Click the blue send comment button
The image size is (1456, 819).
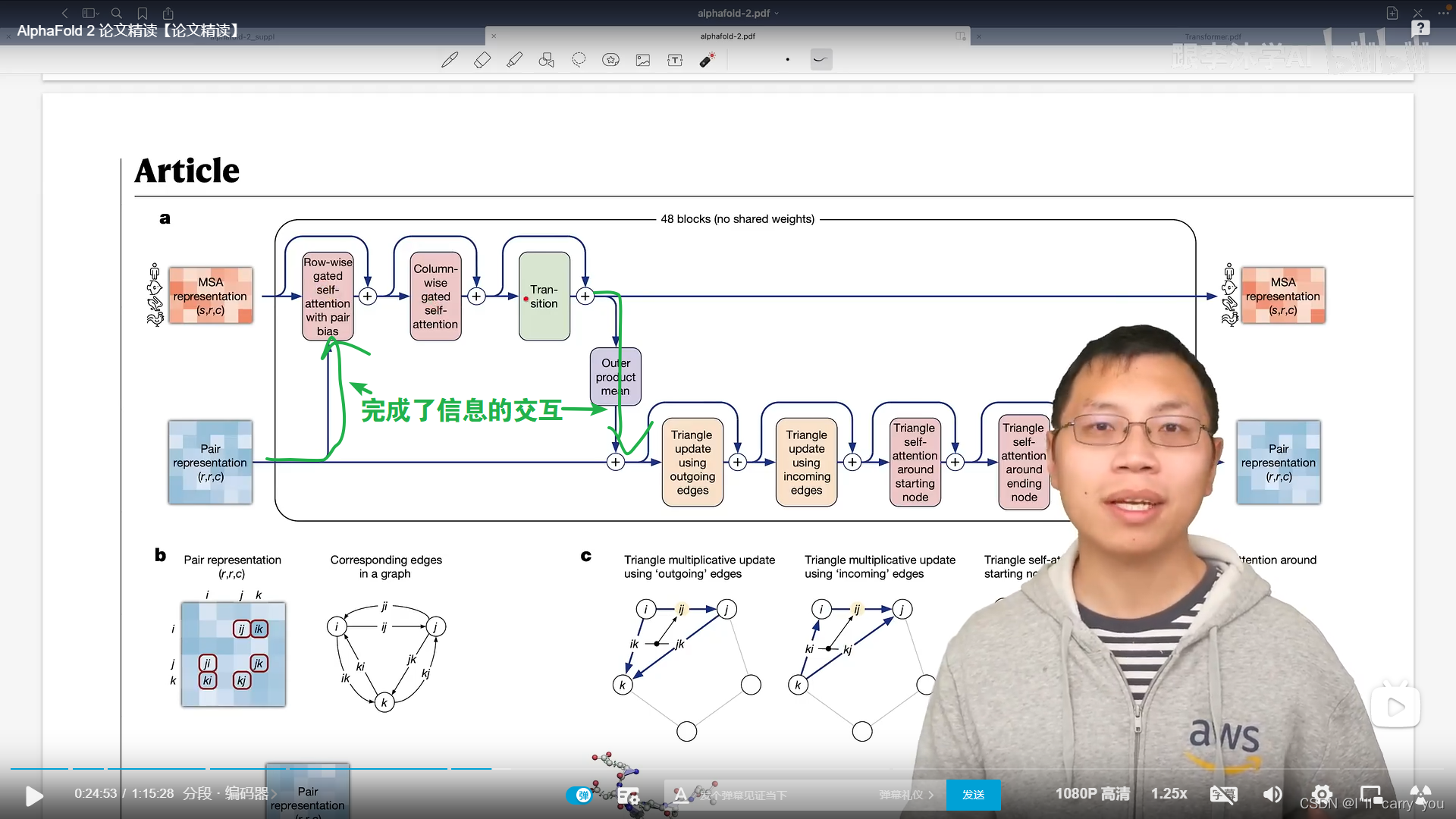973,795
